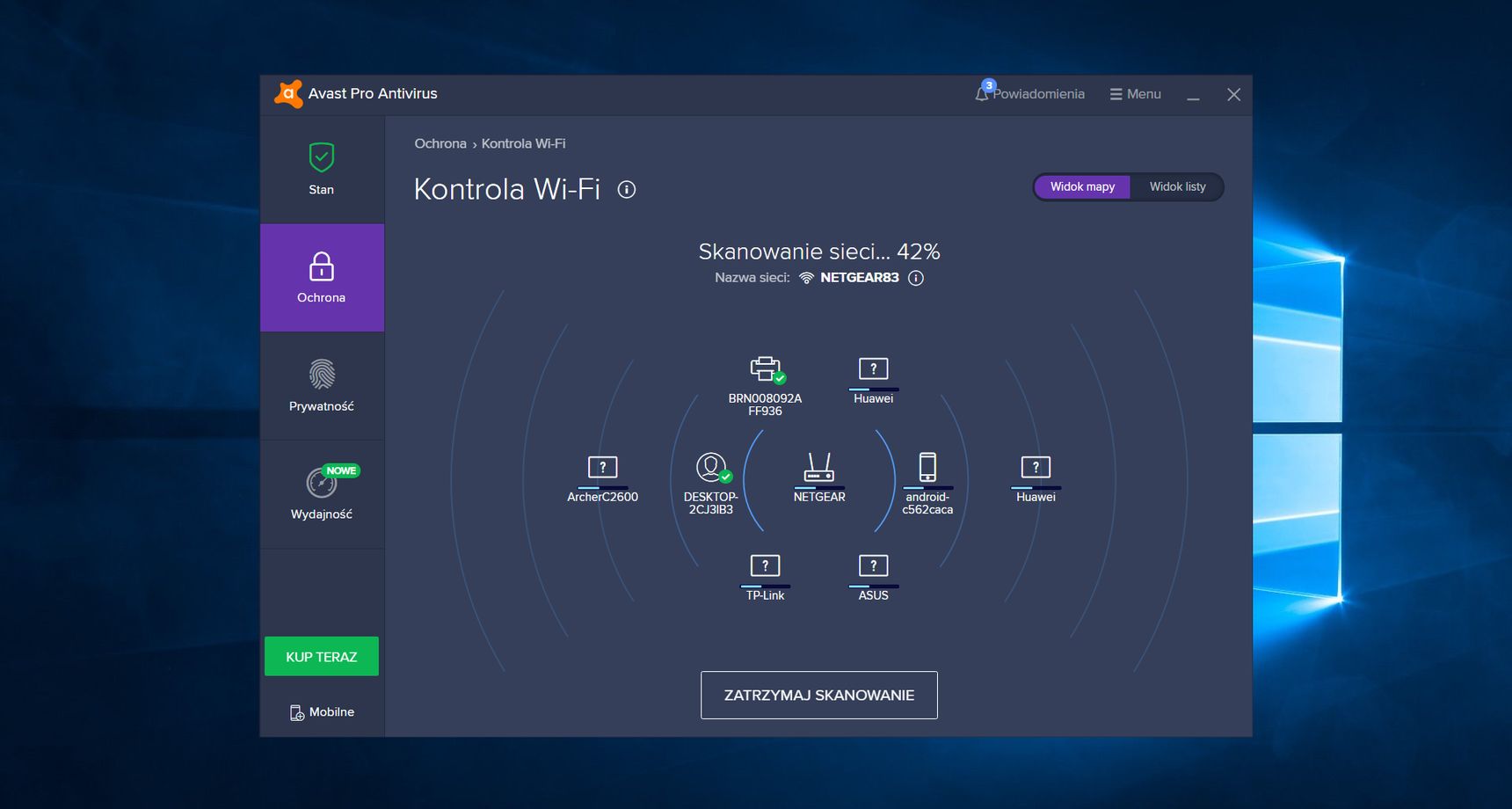This screenshot has height=809, width=1512.
Task: Switch to Widok mapy view
Action: point(1082,186)
